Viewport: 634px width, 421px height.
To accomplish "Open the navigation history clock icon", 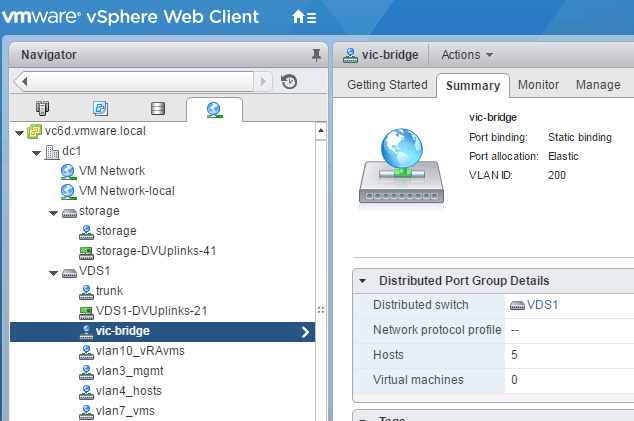I will coord(289,82).
